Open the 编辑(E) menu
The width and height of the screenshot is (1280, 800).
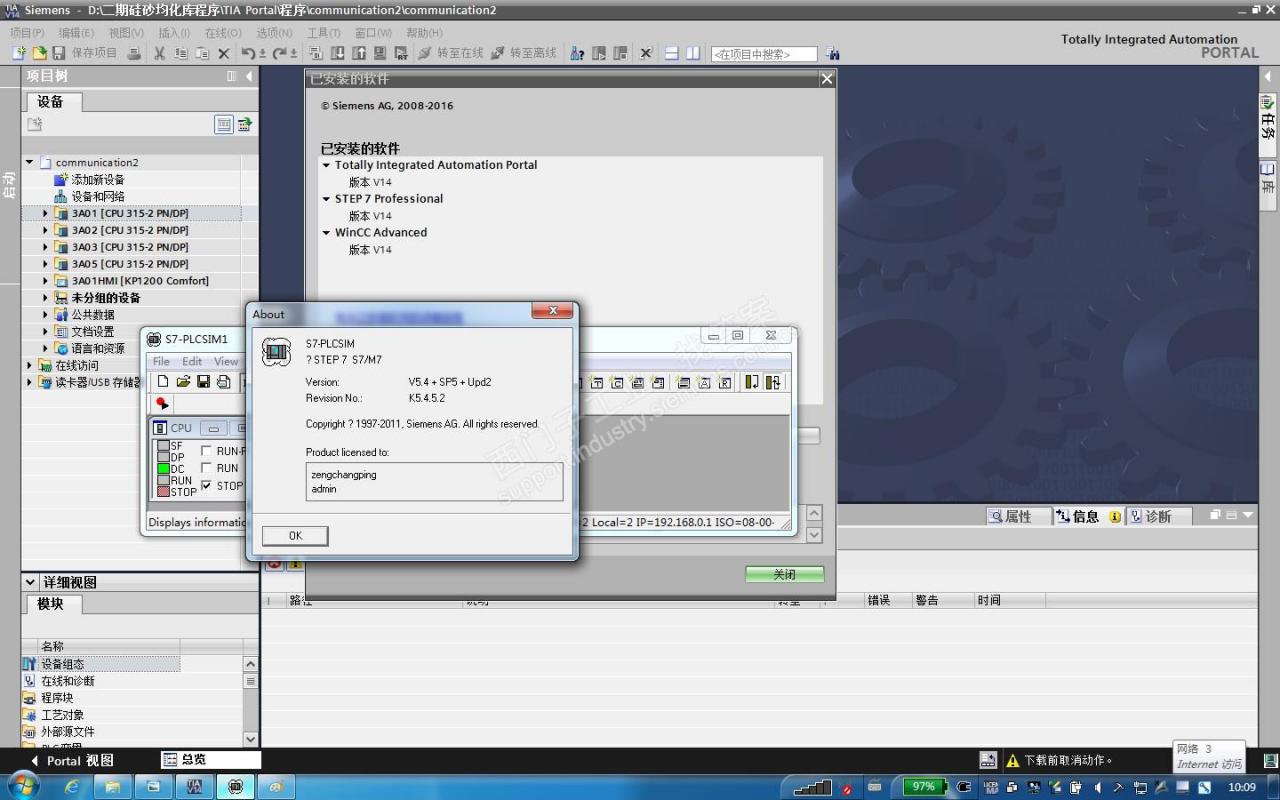click(76, 33)
